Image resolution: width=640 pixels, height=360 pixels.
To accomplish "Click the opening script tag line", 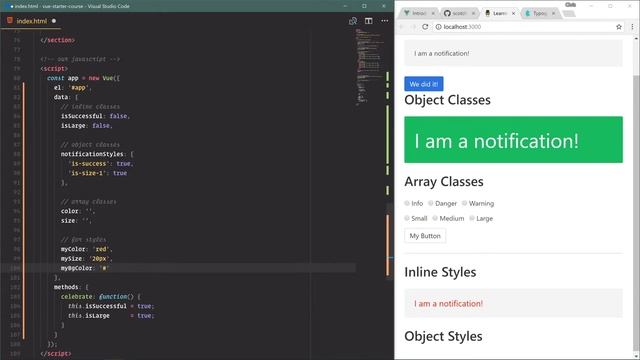I will coord(54,69).
